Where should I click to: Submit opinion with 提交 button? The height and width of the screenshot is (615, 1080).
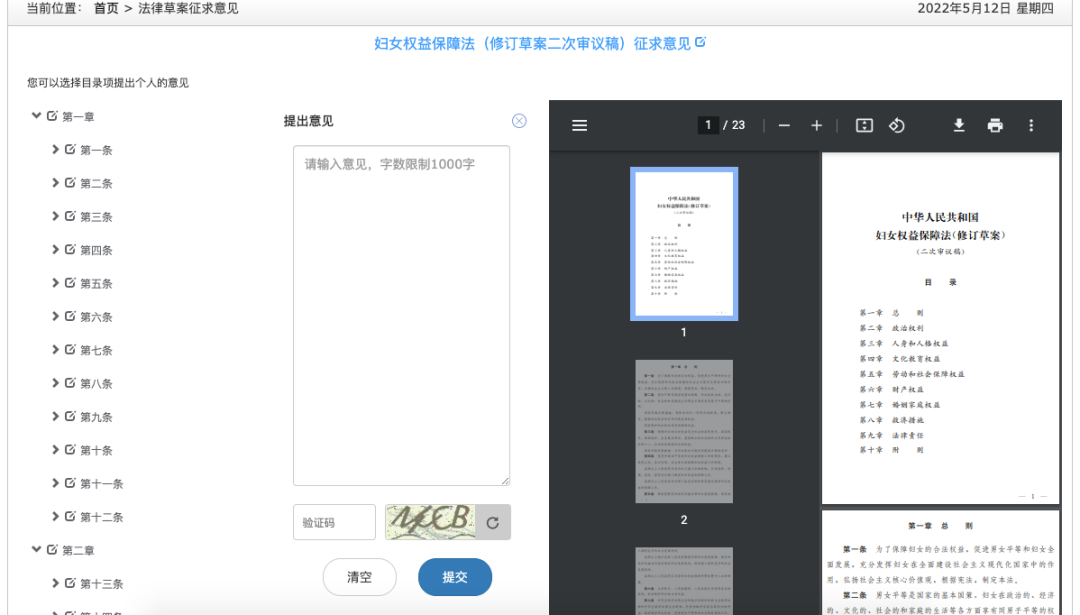click(455, 577)
